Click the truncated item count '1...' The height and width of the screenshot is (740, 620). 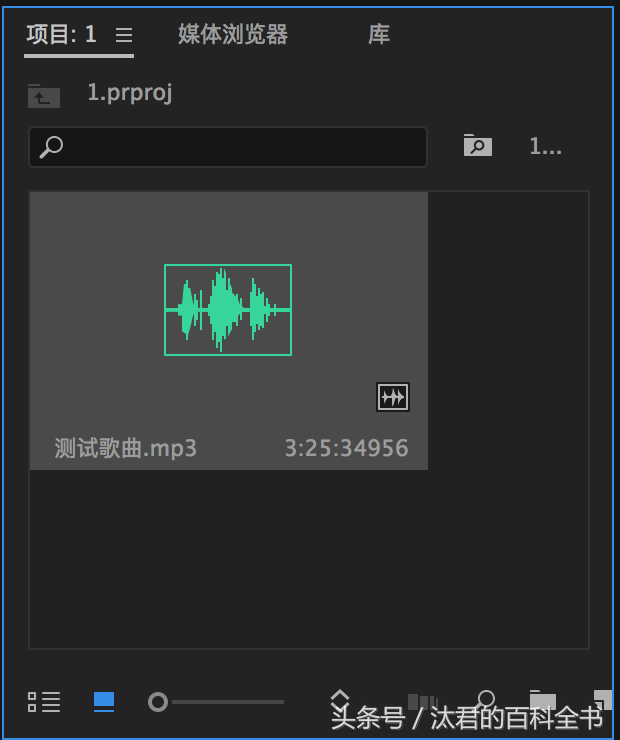point(545,146)
